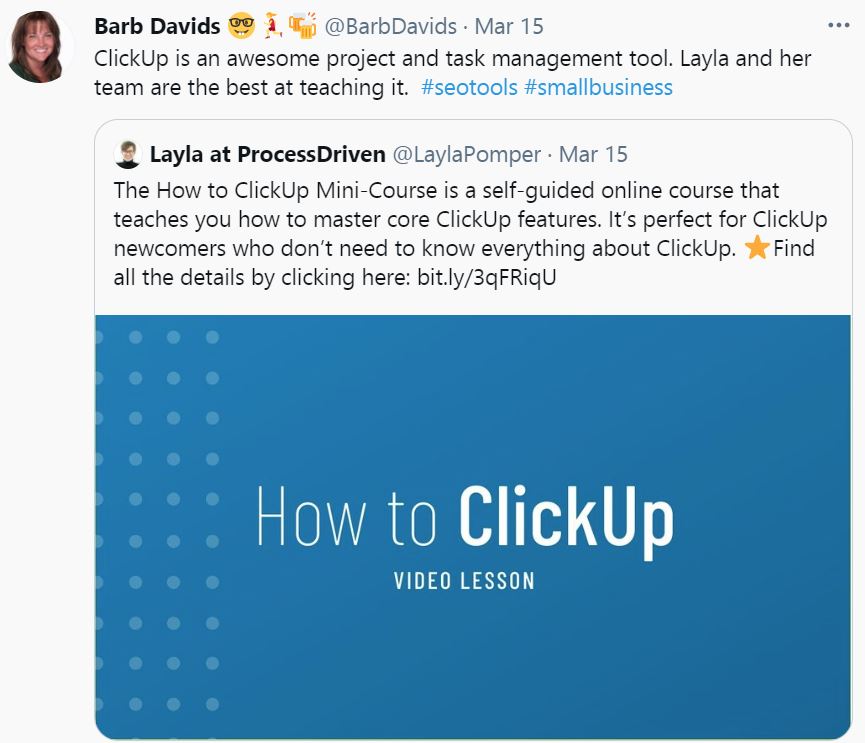
Task: Open the #smallbusiness hashtag
Action: [x=599, y=88]
